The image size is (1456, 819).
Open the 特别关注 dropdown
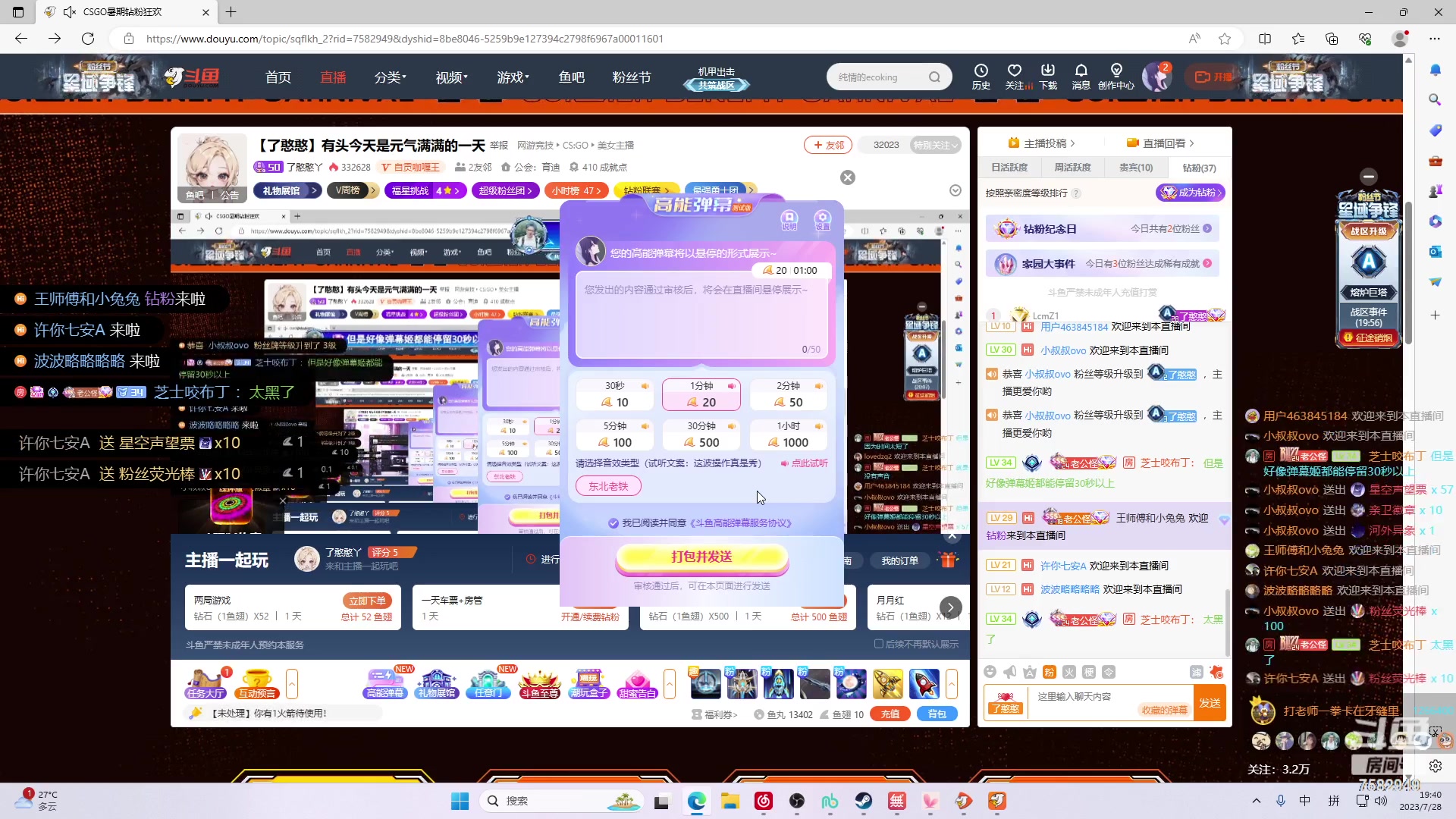[936, 145]
